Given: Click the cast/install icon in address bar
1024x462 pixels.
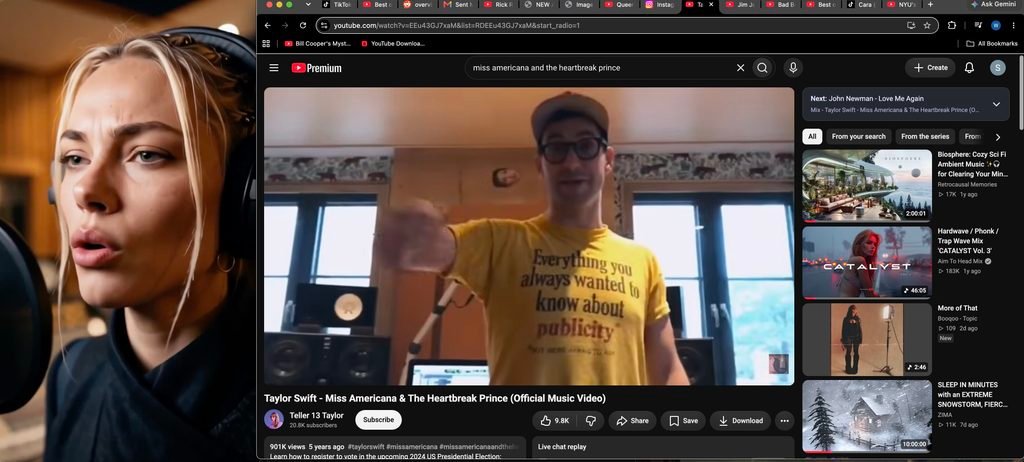Looking at the screenshot, I should [x=911, y=25].
